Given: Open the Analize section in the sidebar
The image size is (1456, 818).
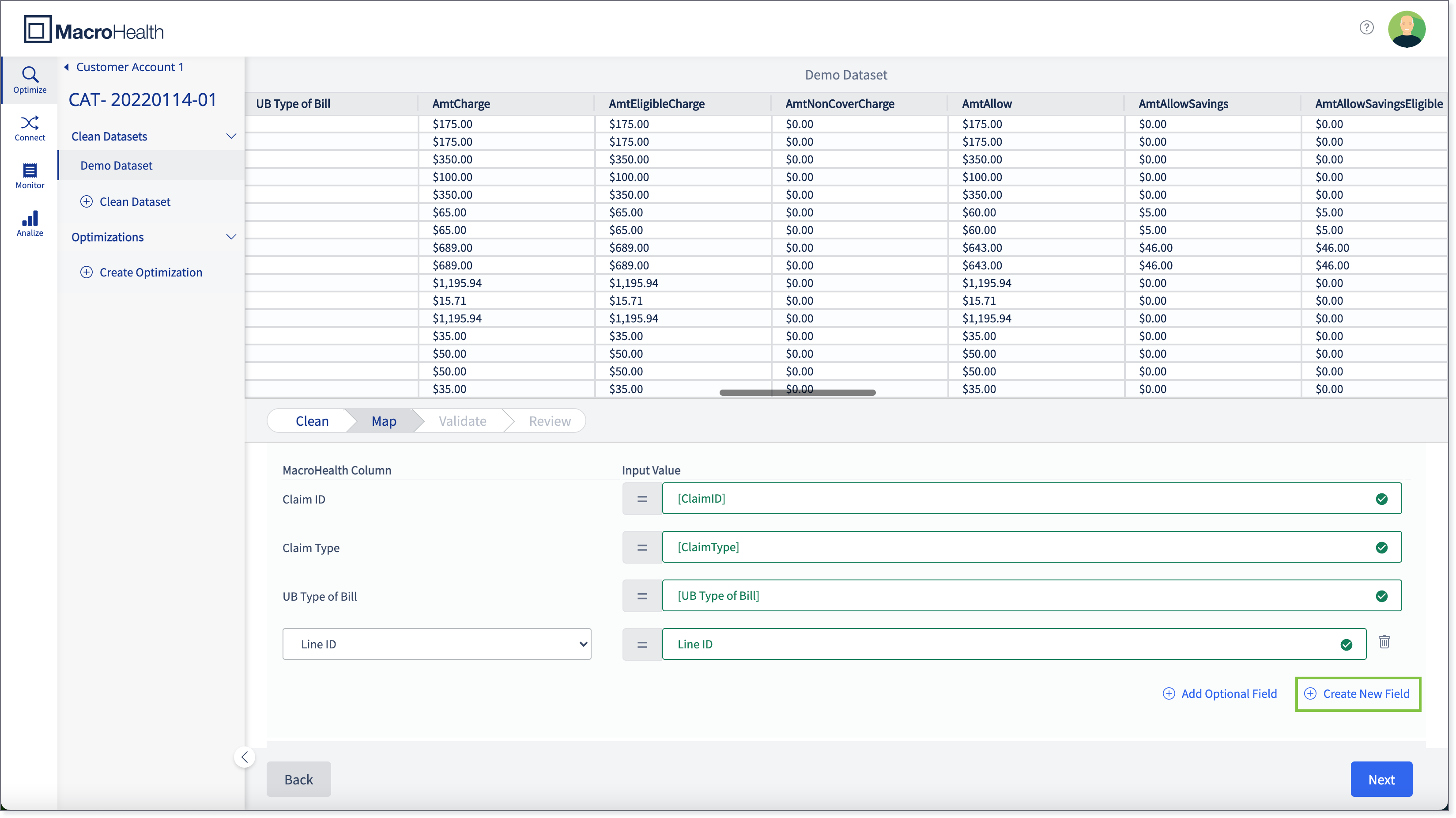Looking at the screenshot, I should [30, 224].
